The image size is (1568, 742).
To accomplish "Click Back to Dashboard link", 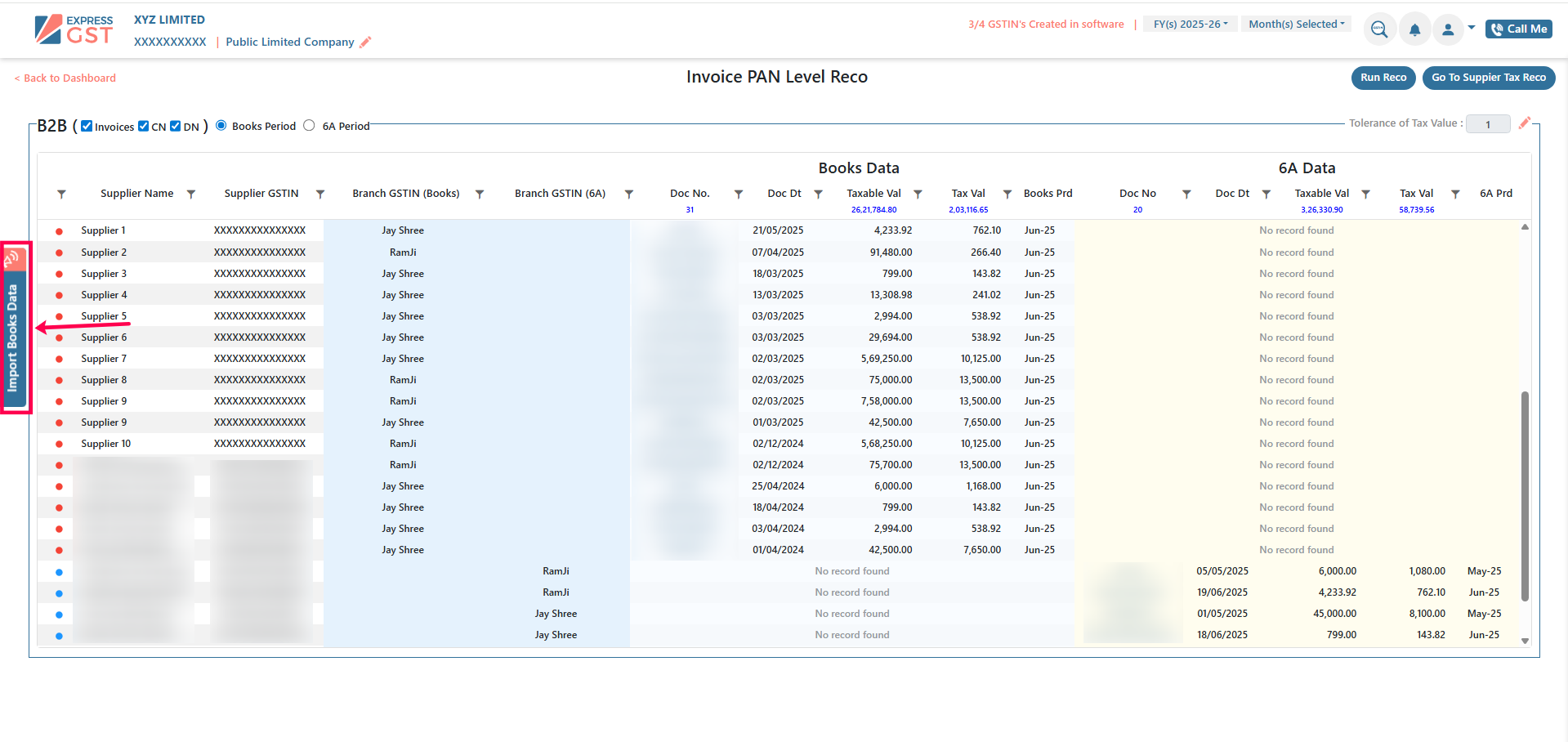I will (65, 78).
